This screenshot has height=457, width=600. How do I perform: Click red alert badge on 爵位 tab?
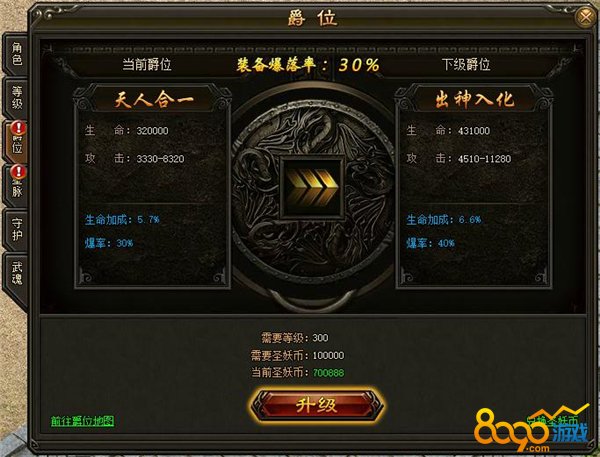click(19, 128)
